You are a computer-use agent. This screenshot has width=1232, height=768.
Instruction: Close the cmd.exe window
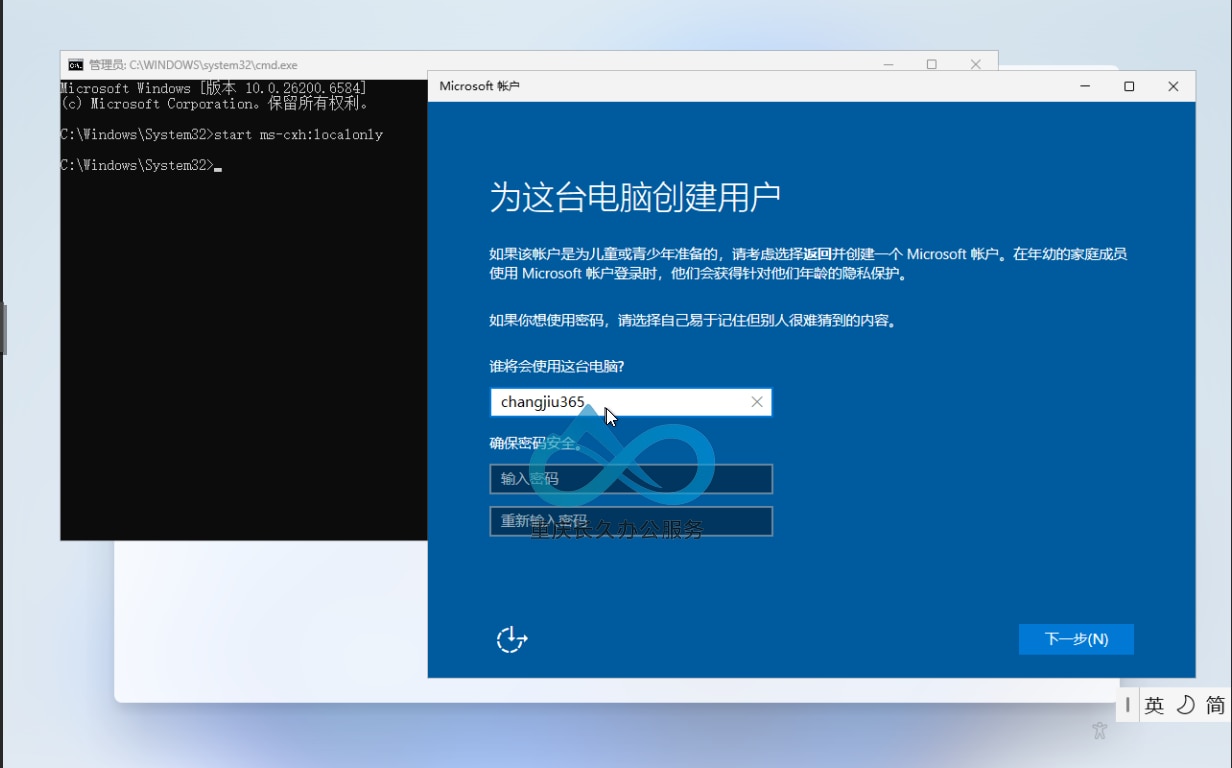(x=975, y=64)
